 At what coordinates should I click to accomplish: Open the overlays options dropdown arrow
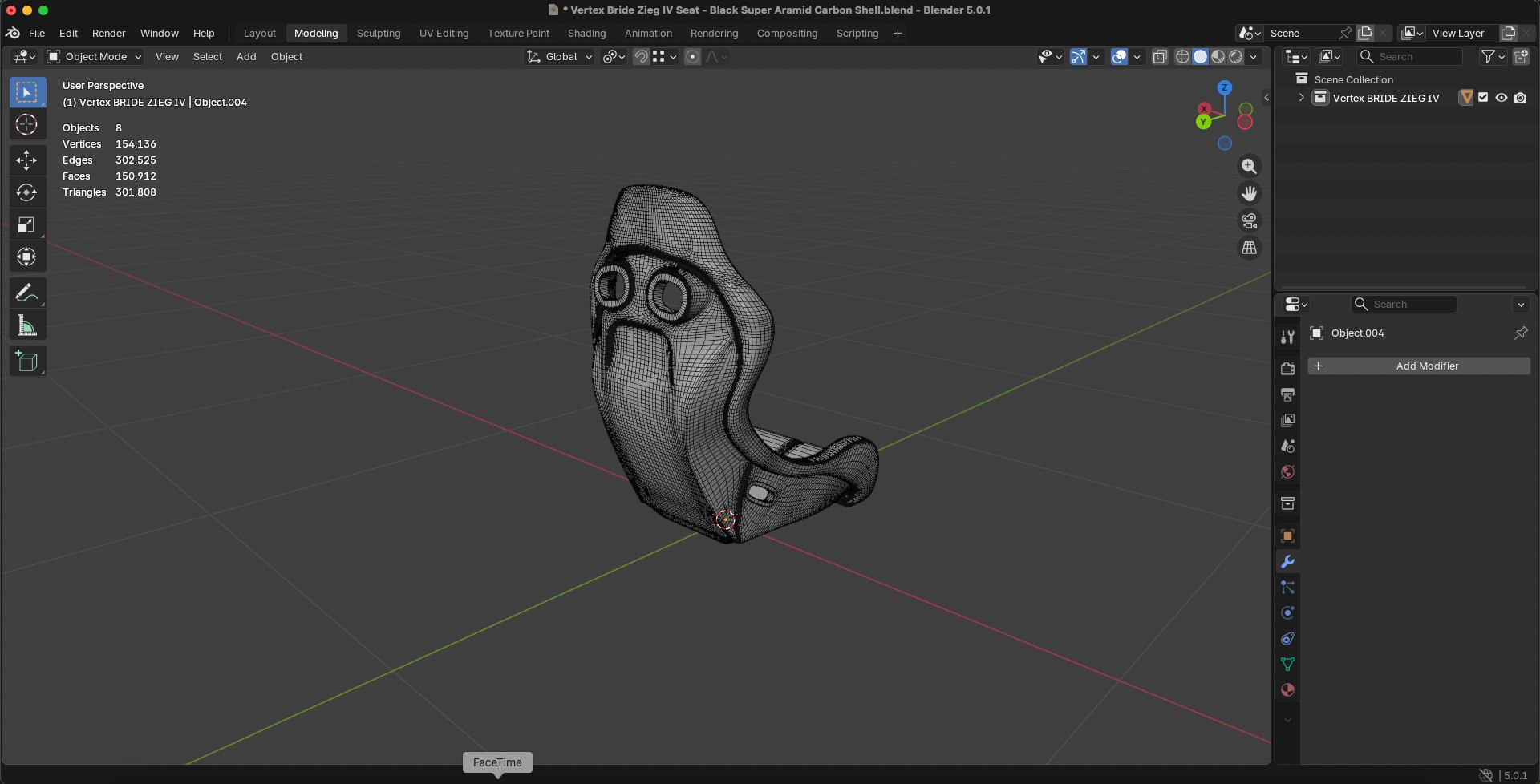click(x=1137, y=57)
